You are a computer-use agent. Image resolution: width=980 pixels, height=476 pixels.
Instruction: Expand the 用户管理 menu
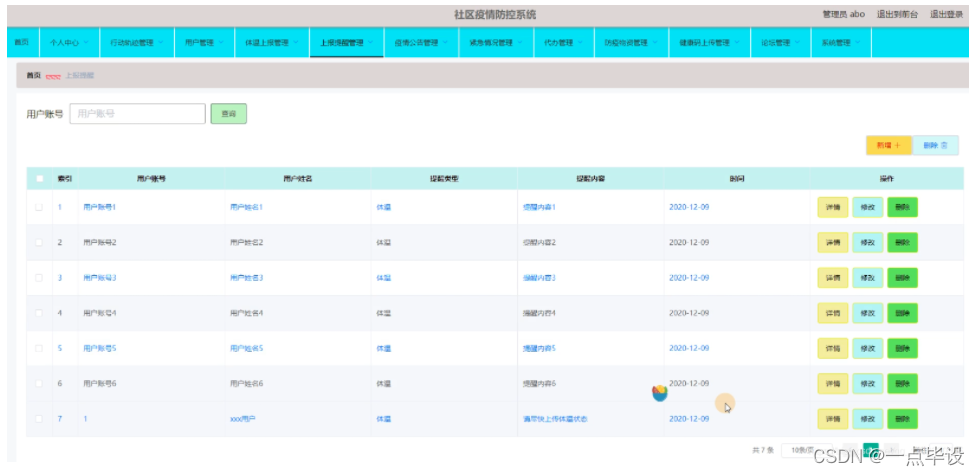tap(204, 42)
